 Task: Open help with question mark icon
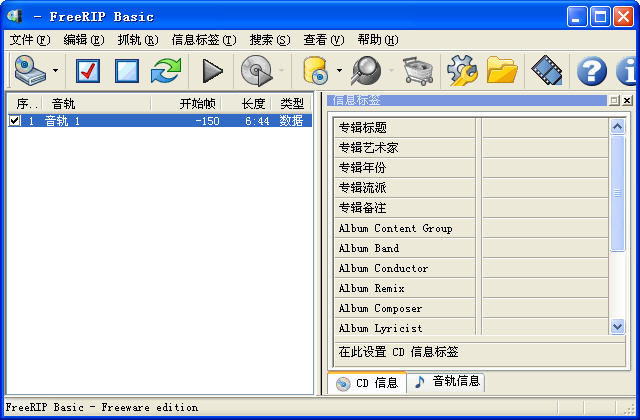591,71
